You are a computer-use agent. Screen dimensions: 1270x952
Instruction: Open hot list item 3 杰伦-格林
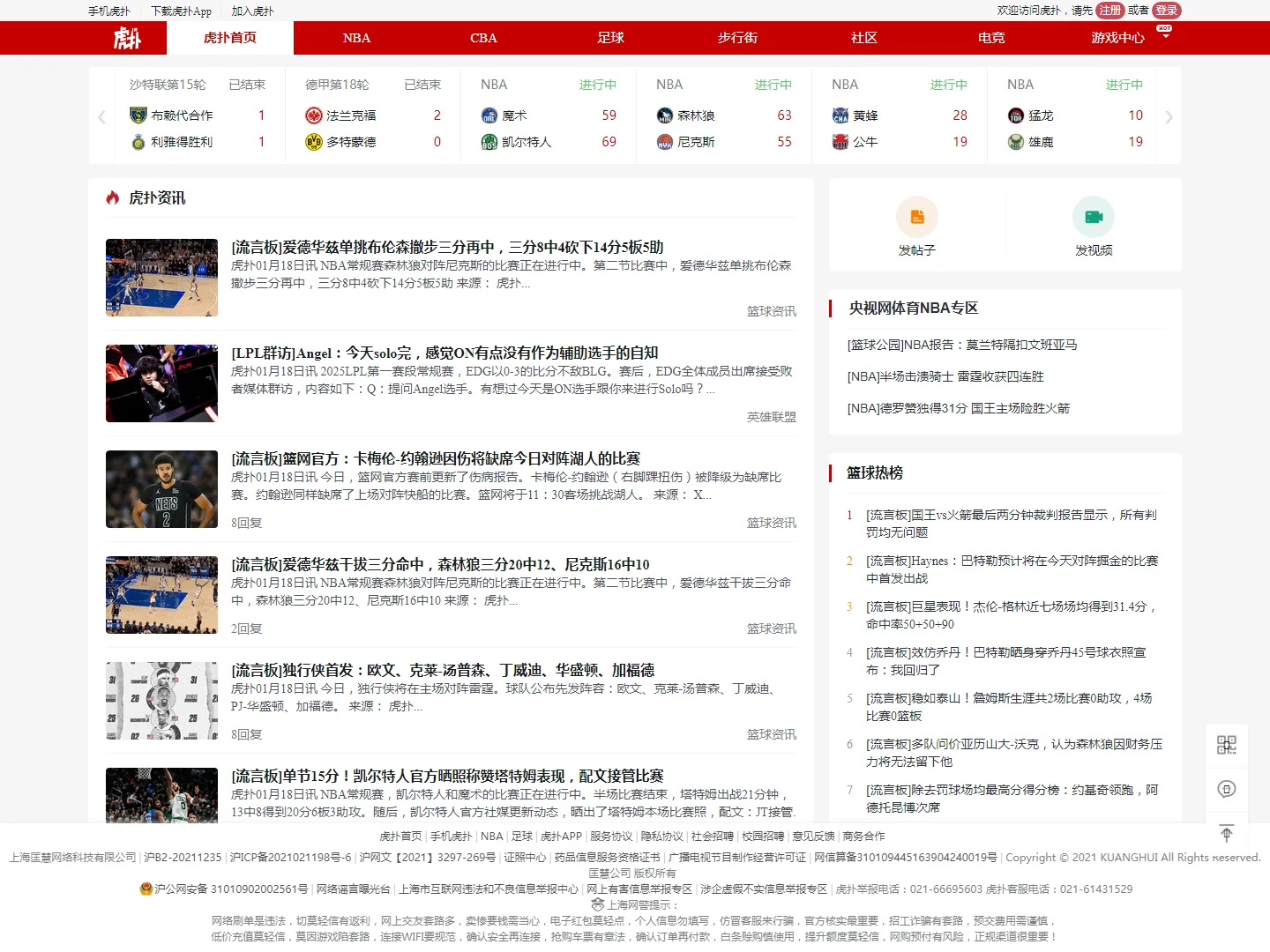(x=1012, y=615)
